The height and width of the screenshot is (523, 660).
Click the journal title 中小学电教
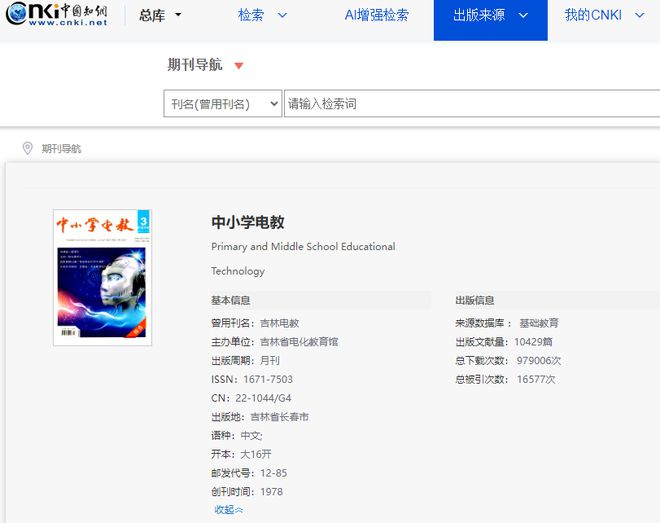click(248, 222)
